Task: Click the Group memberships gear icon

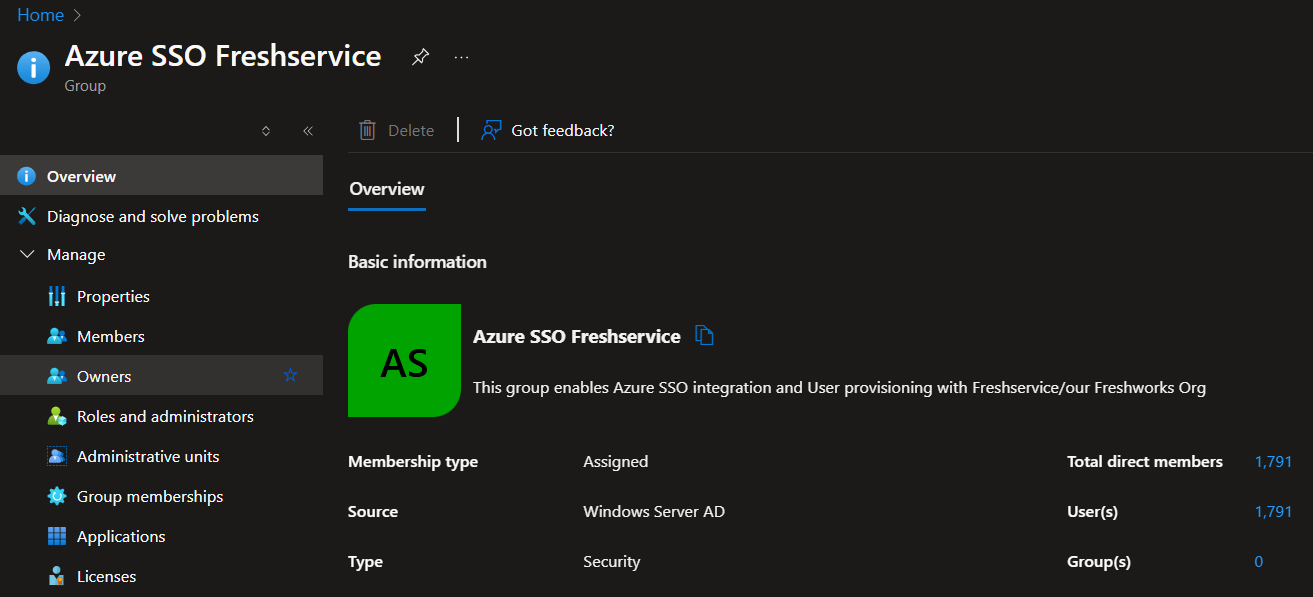Action: click(x=57, y=496)
